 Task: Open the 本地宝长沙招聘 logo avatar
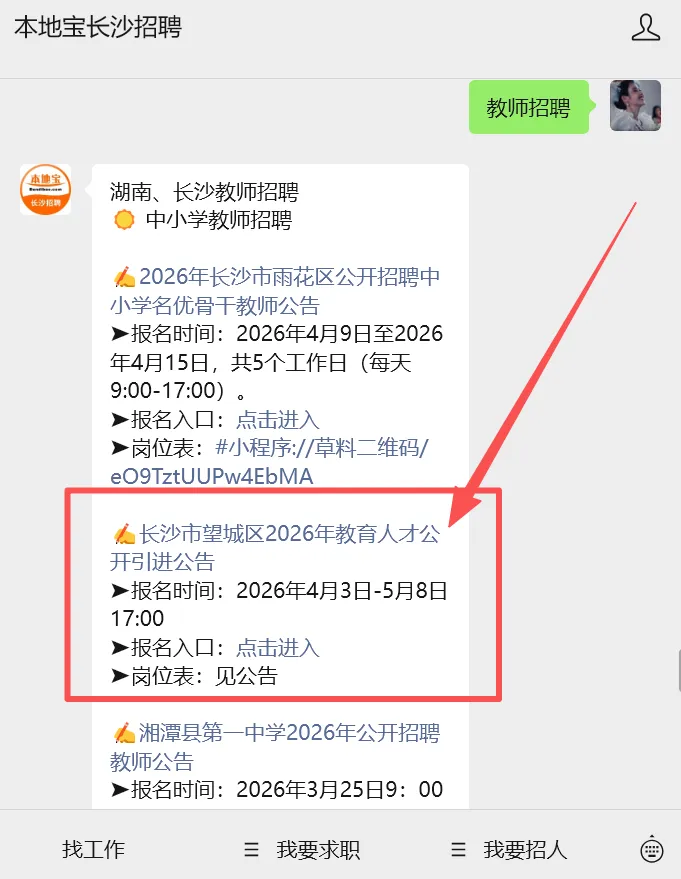coord(45,189)
